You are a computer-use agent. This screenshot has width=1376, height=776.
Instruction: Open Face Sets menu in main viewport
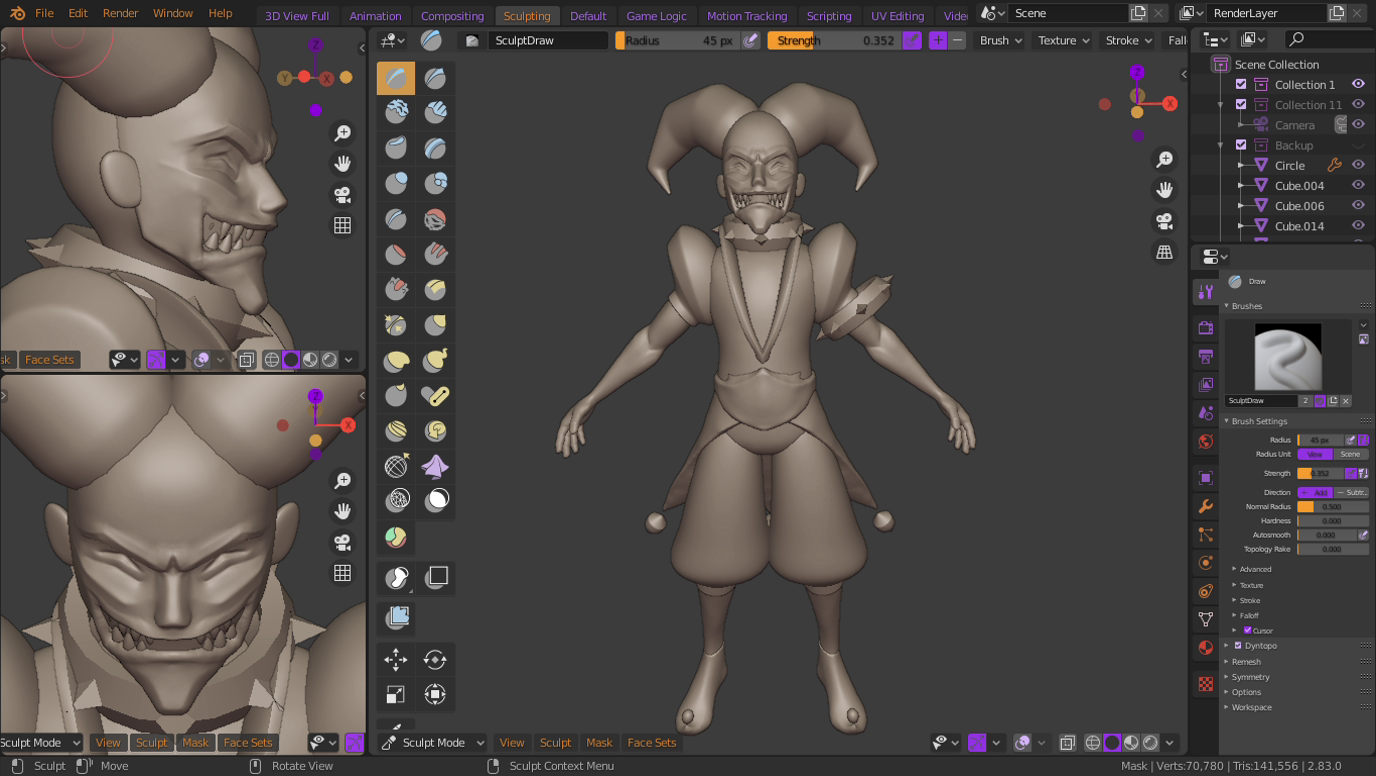pyautogui.click(x=652, y=742)
